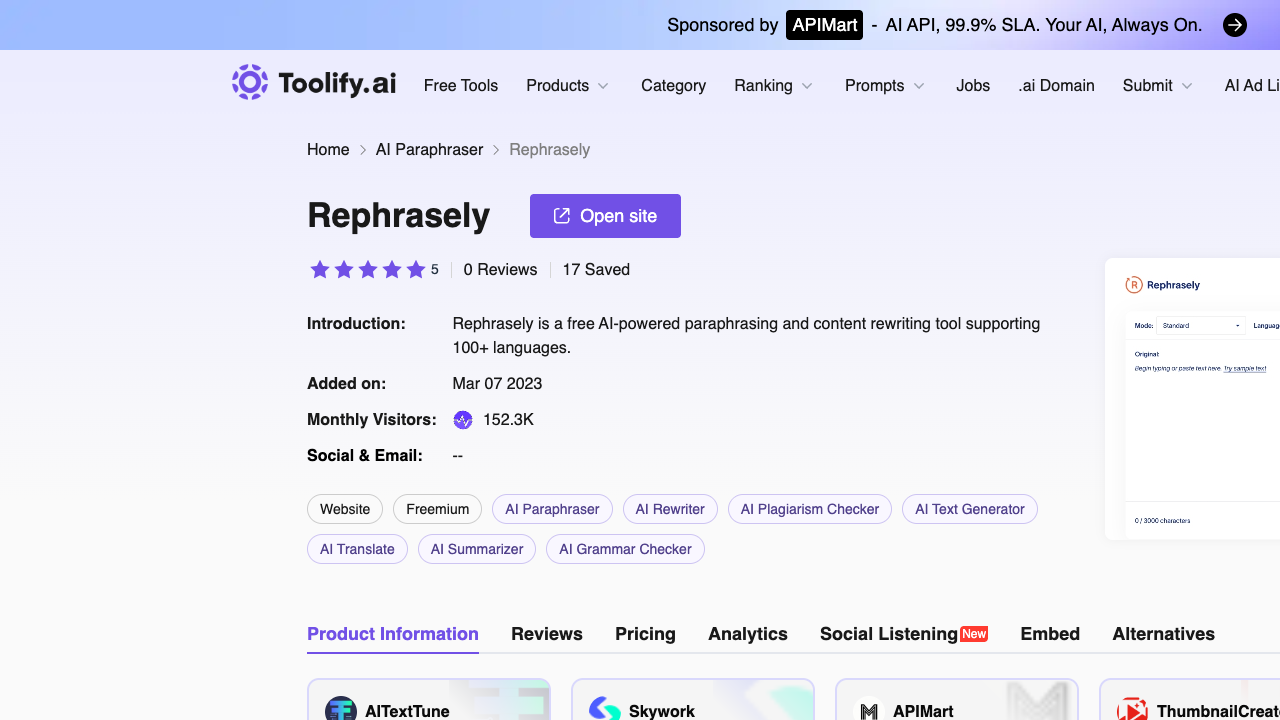
Task: Expand the Prompts dropdown menu
Action: (x=884, y=86)
